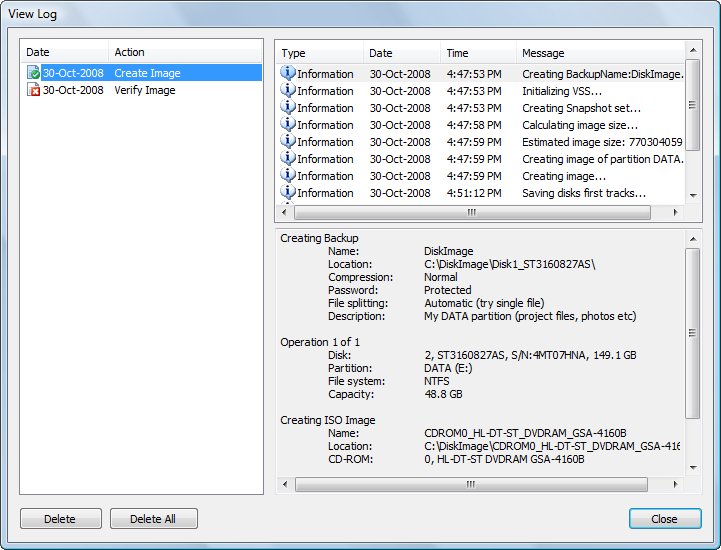Click the 4:47:58 PM time cell

click(x=474, y=125)
